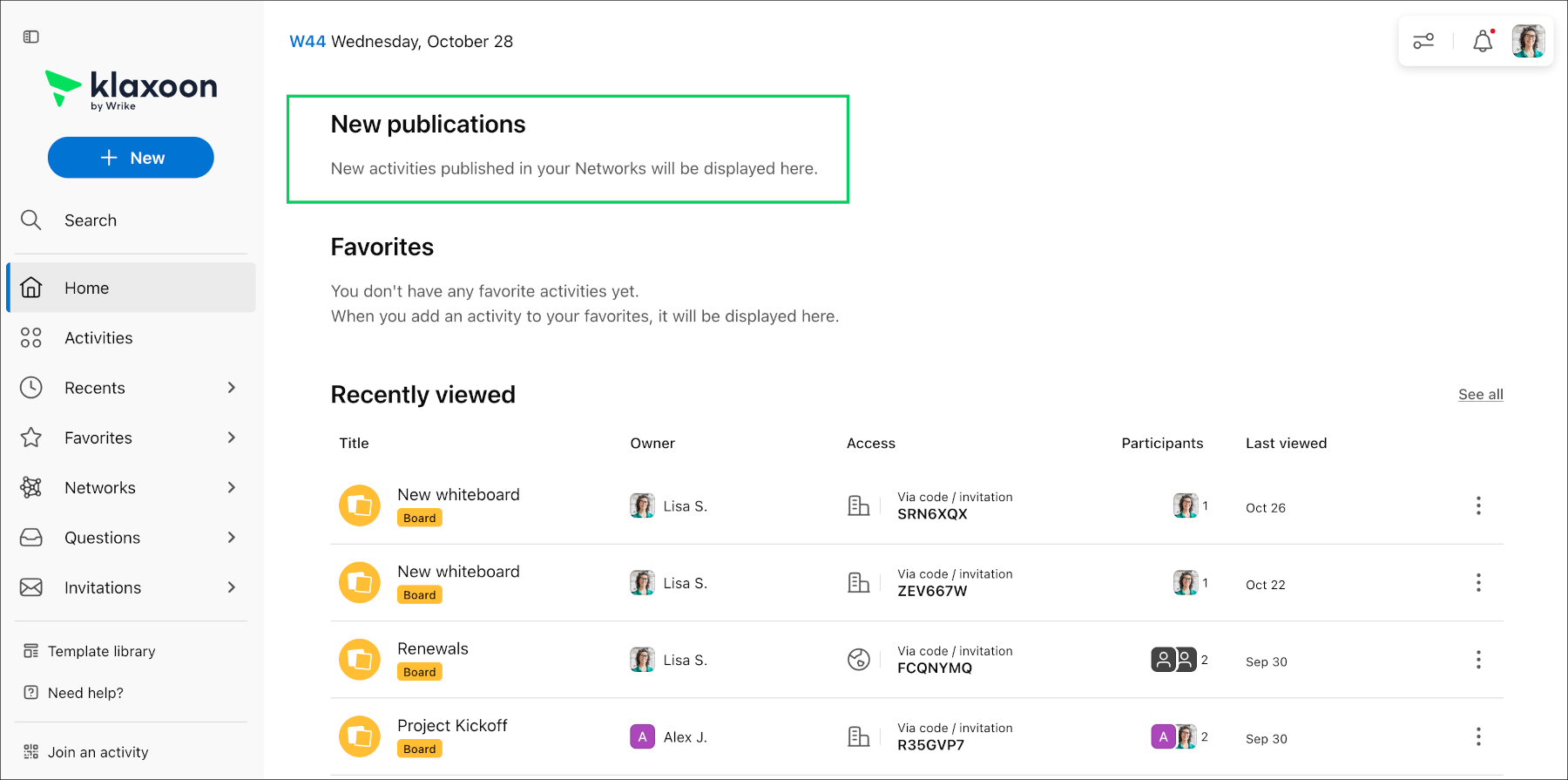Click the Klaxoon logo
Image resolution: width=1568 pixels, height=780 pixels.
(x=131, y=89)
